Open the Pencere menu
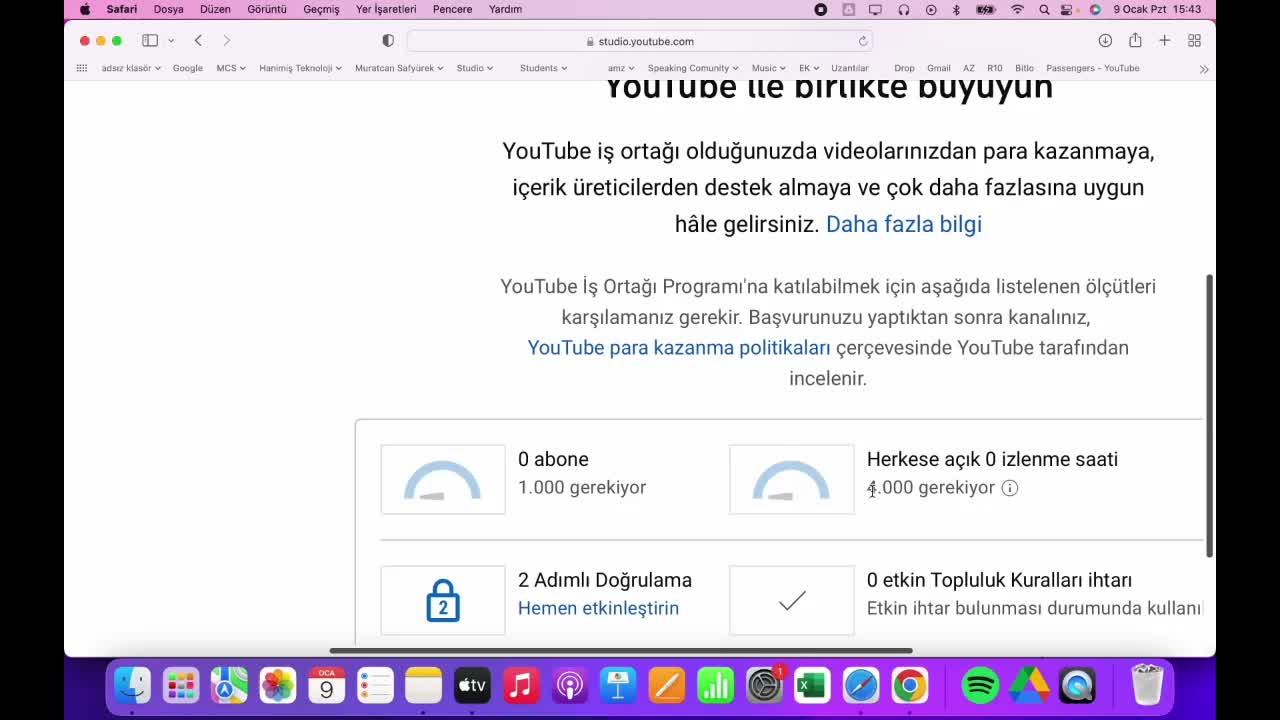The image size is (1280, 720). pyautogui.click(x=452, y=9)
